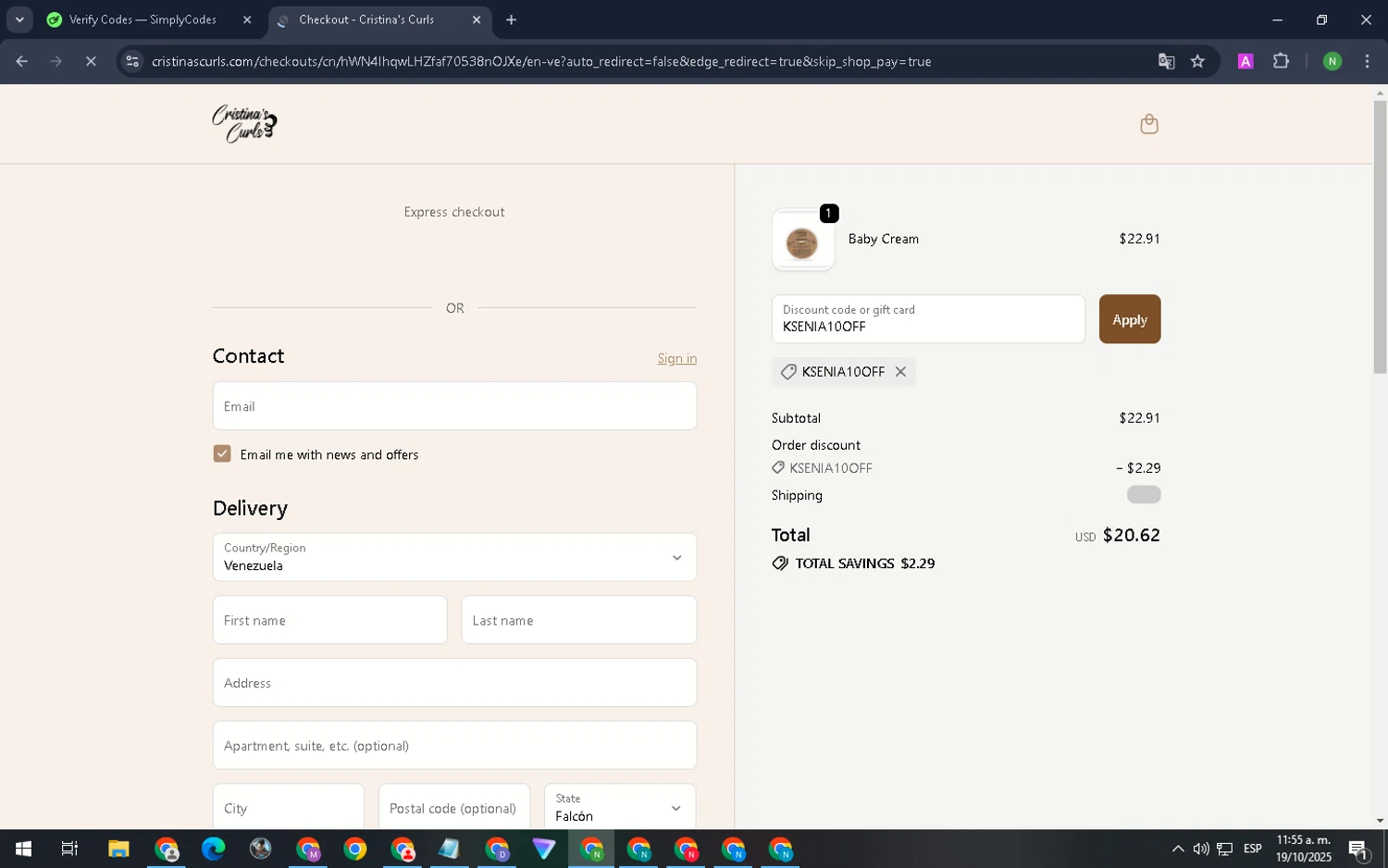
Task: Click the Baby Cream product thumbnail
Action: [x=802, y=242]
